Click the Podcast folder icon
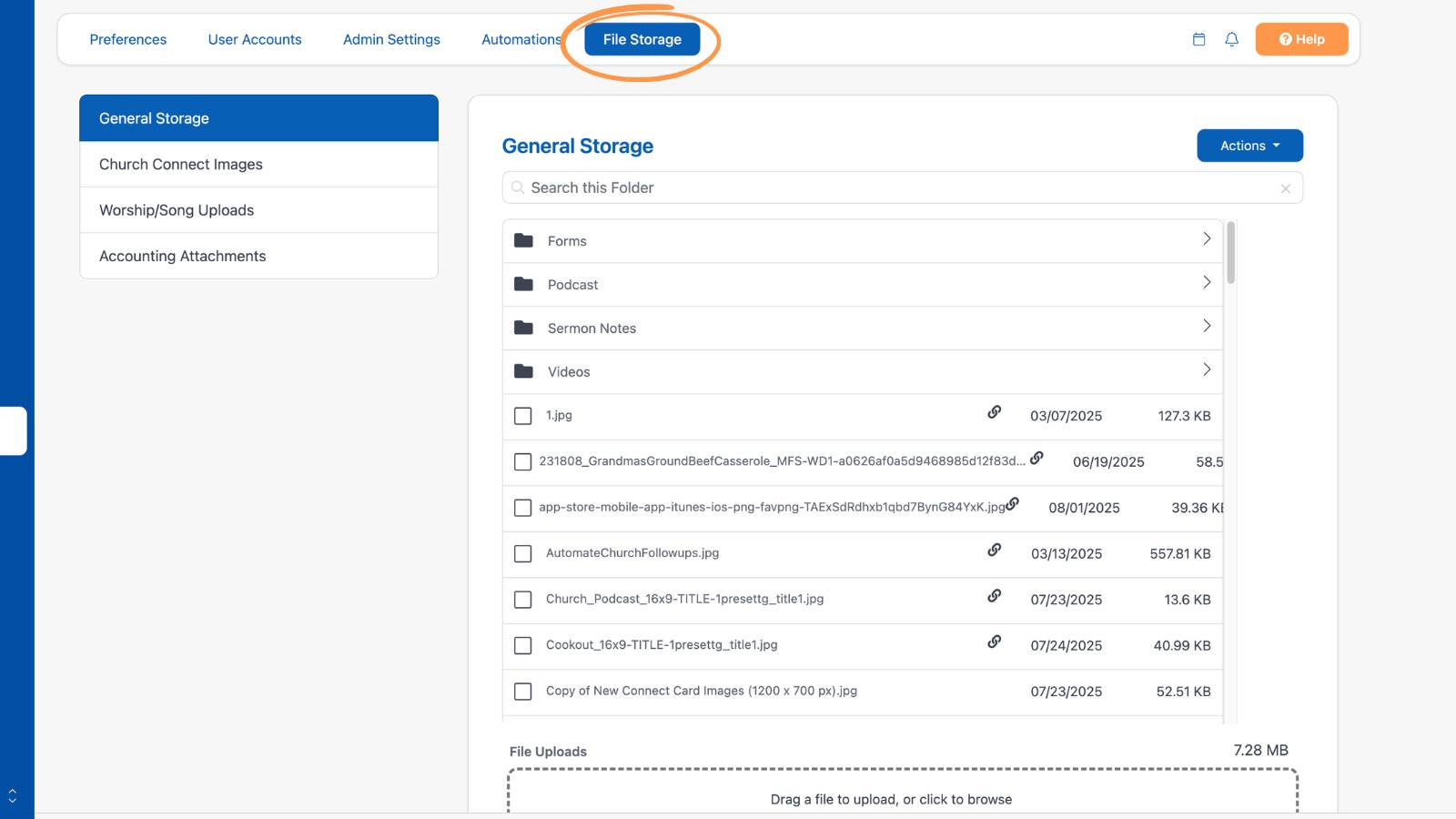The image size is (1456, 819). click(523, 284)
